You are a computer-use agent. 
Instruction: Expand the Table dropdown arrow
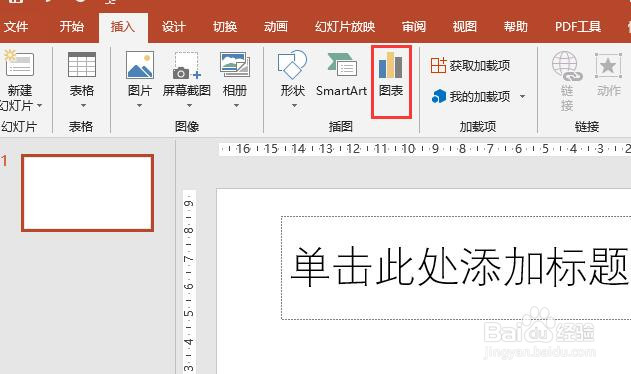(x=83, y=105)
